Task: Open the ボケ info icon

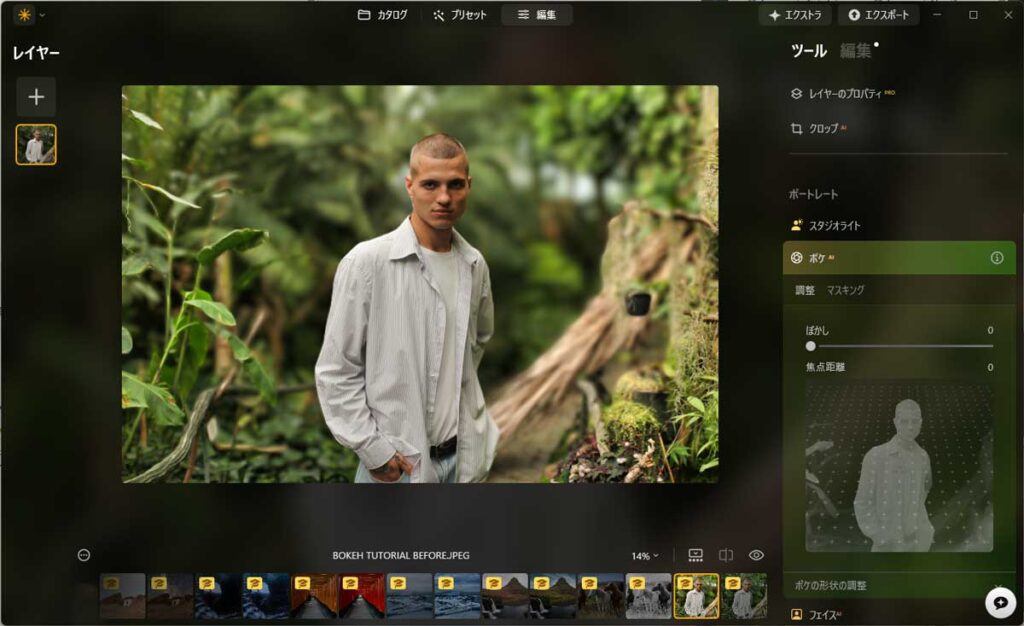Action: [x=997, y=258]
